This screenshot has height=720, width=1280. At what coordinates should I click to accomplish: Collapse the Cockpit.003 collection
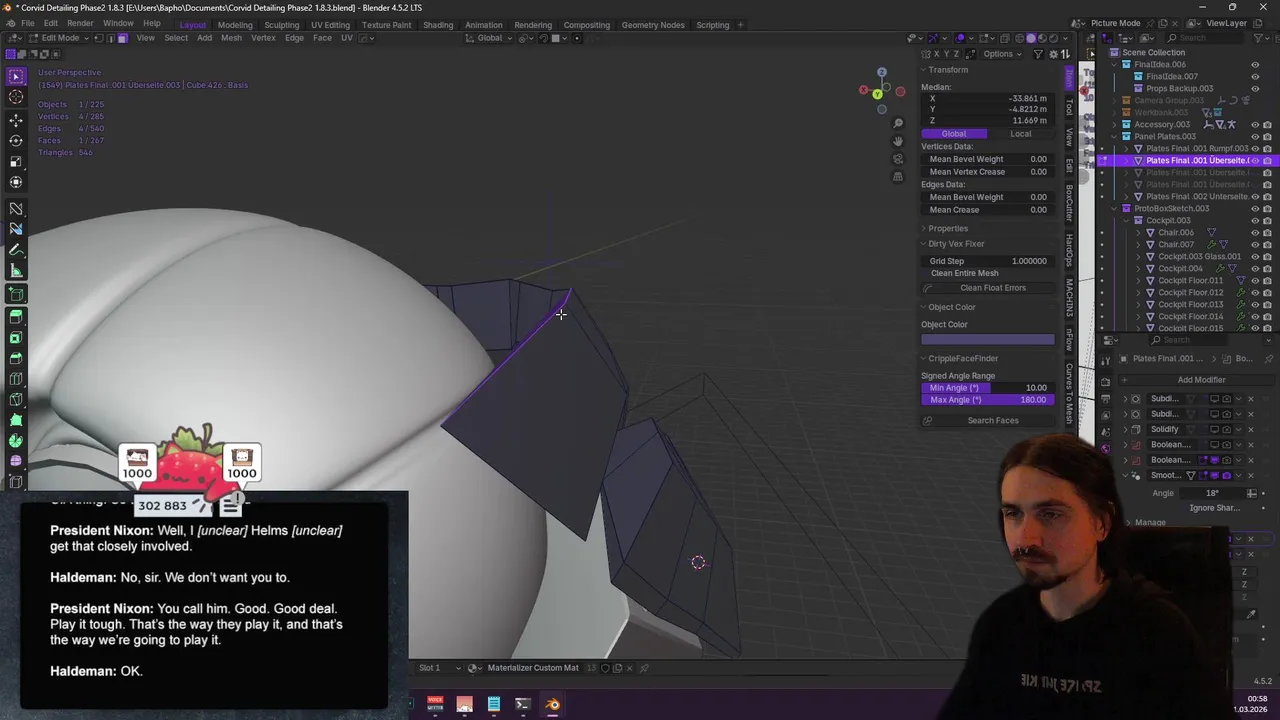(1126, 220)
